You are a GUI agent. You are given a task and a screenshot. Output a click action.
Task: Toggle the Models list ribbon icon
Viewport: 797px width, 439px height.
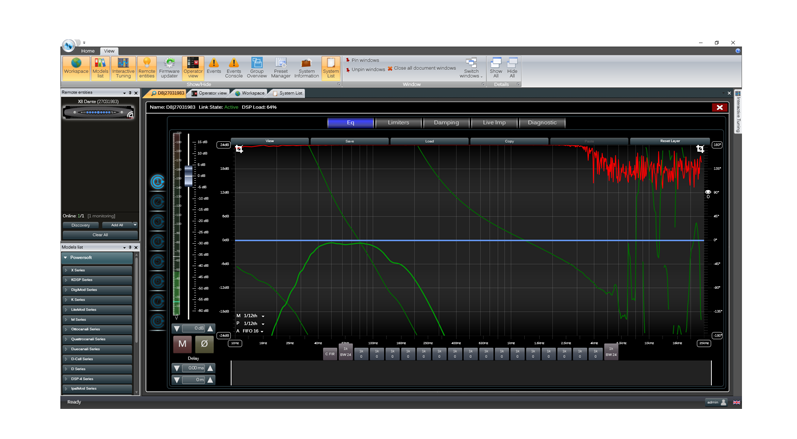point(100,68)
